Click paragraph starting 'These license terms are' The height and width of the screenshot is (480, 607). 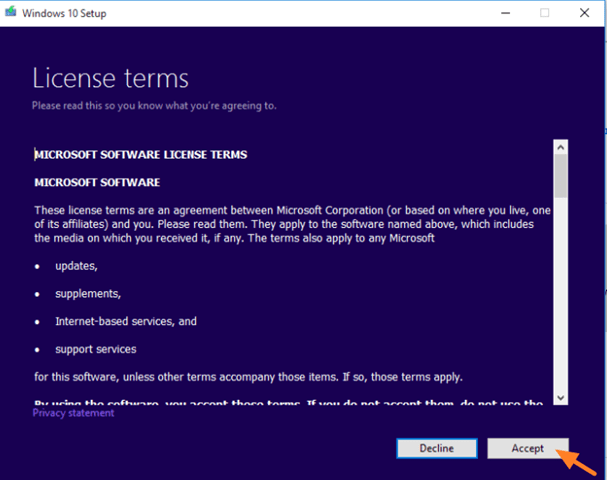(x=292, y=224)
